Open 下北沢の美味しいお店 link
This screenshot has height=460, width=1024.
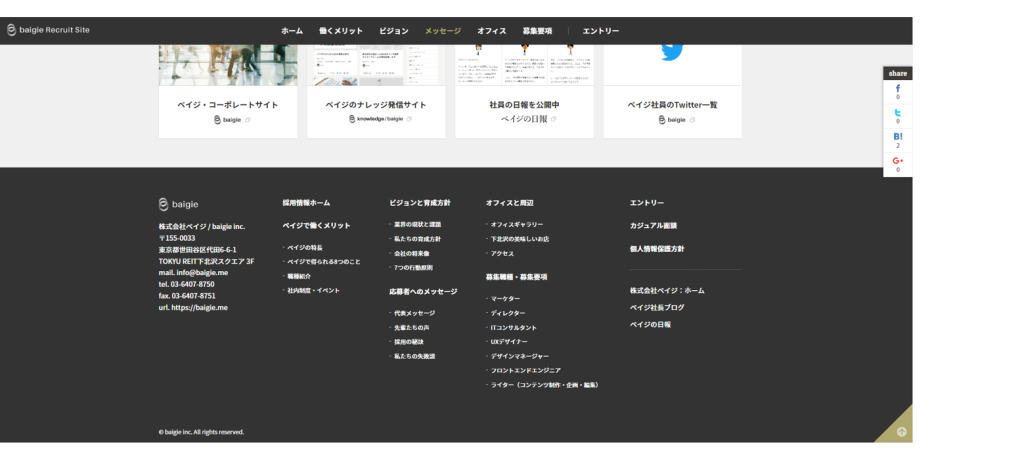pyautogui.click(x=520, y=238)
